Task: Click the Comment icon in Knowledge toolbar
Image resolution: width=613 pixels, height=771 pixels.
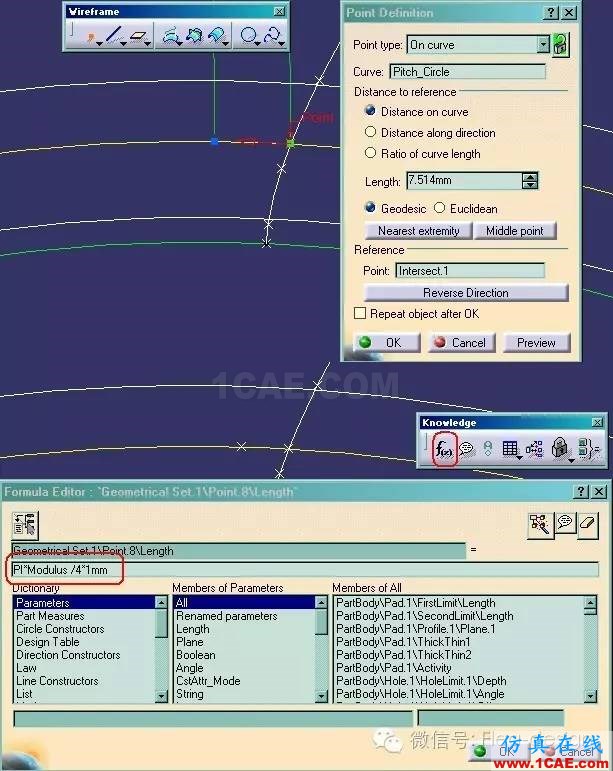Action: [467, 448]
